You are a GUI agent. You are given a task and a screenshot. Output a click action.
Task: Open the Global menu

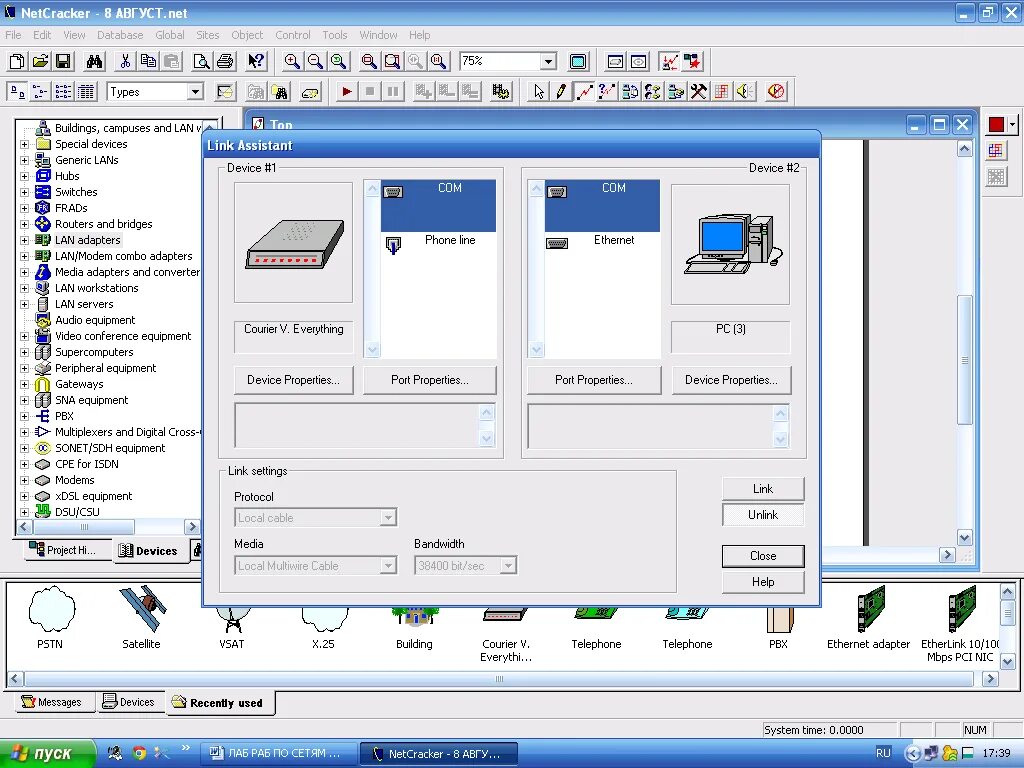pos(170,35)
